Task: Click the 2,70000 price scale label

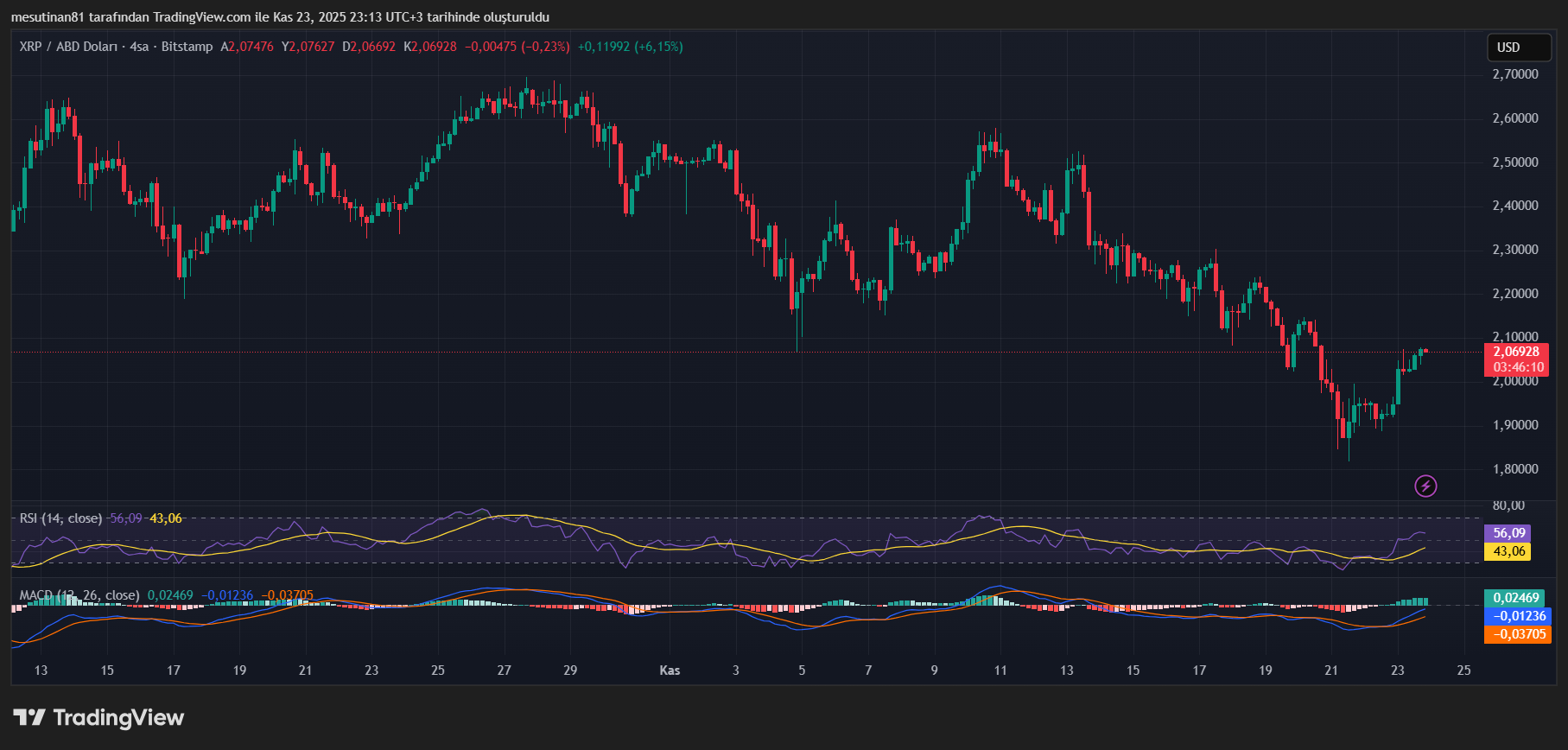Action: point(1515,74)
